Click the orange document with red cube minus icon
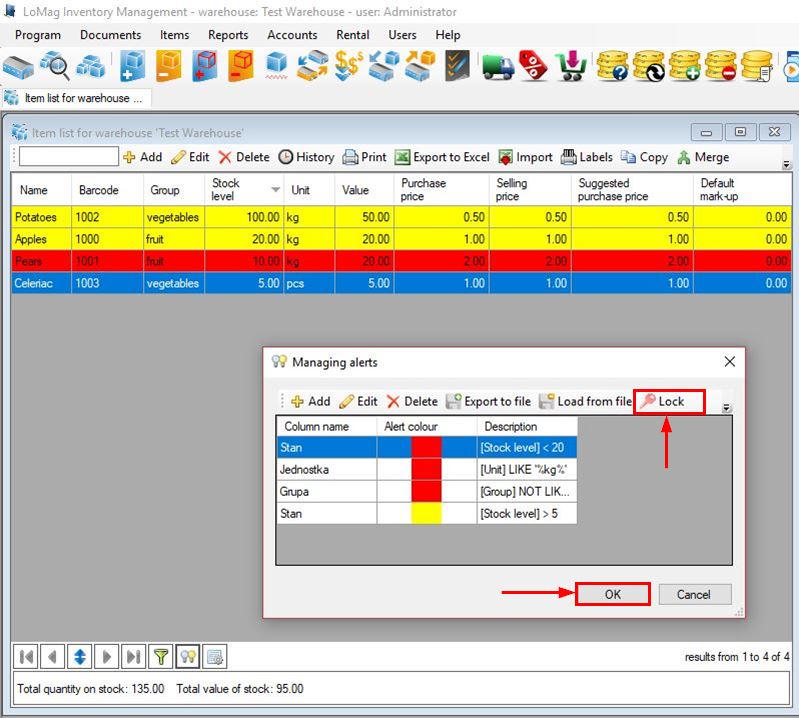This screenshot has width=799, height=718. (241, 66)
